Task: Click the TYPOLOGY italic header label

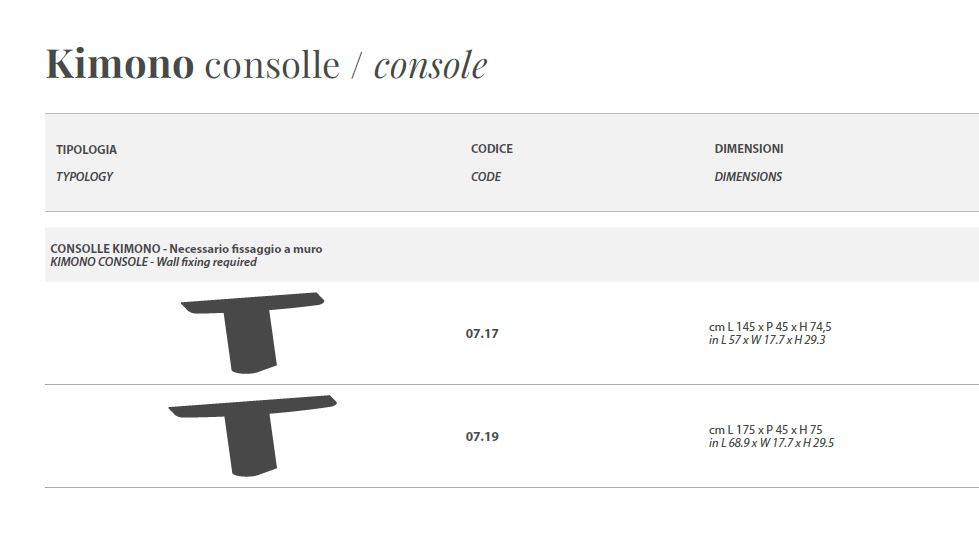Action: (84, 177)
